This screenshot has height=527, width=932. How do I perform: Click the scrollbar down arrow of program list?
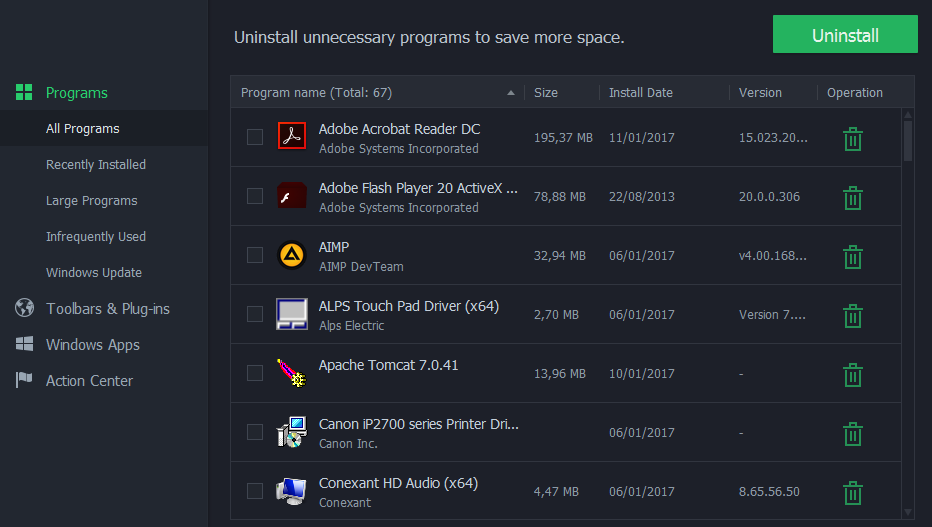pos(908,512)
